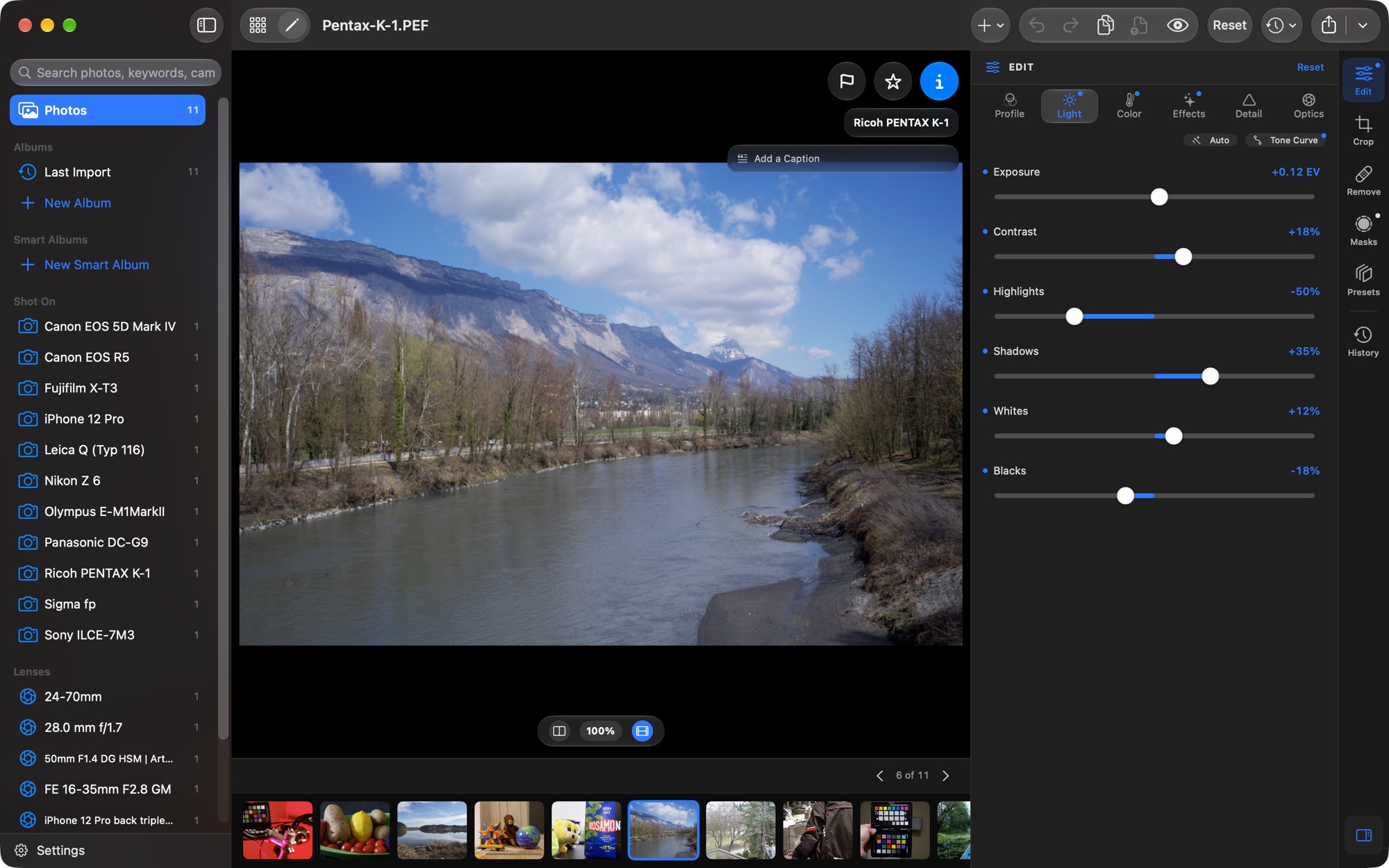Paste edits icon in toolbar
Screen dimensions: 1389x868
click(1139, 25)
